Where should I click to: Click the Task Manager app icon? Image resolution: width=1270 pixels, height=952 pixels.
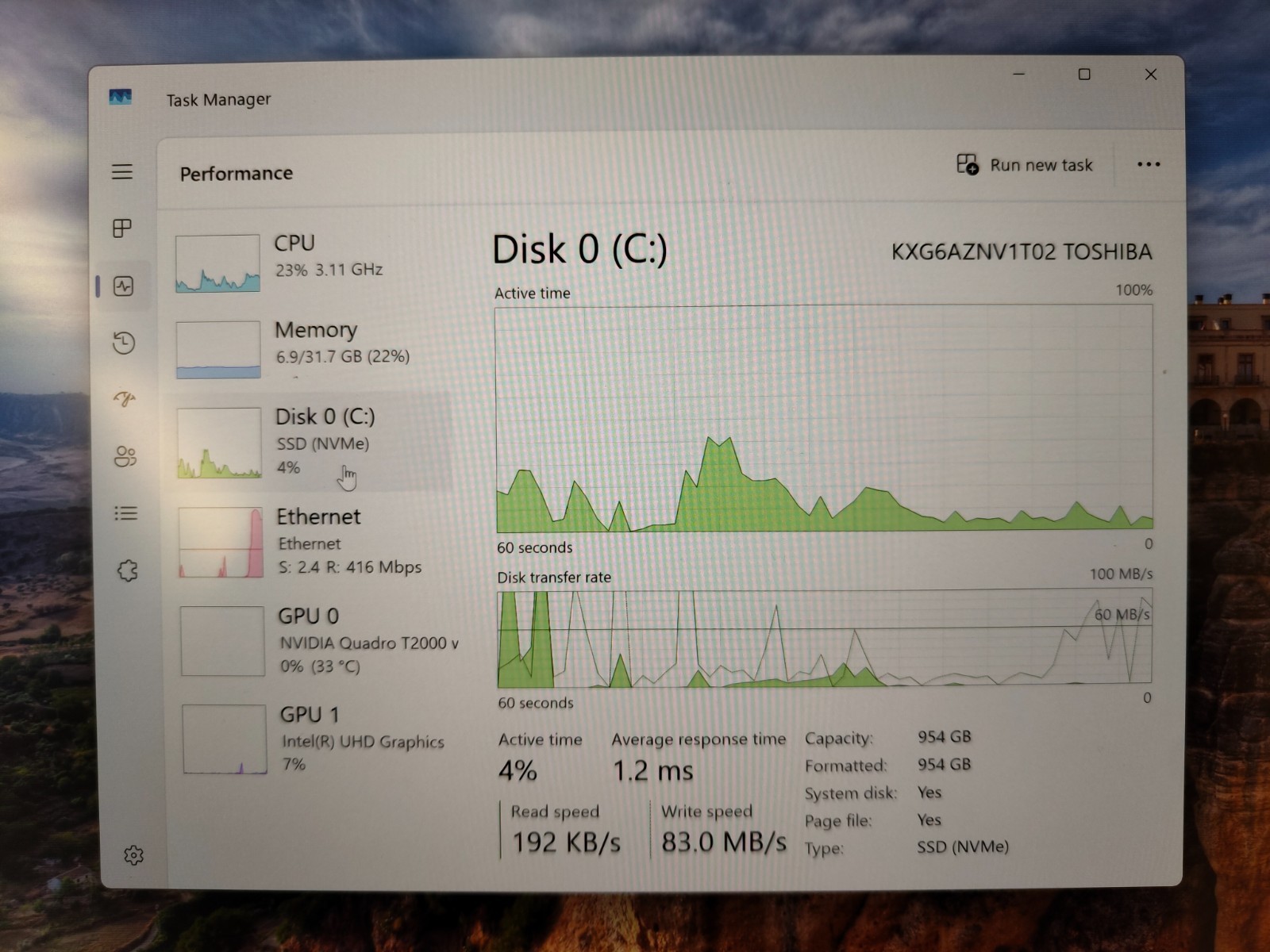121,97
